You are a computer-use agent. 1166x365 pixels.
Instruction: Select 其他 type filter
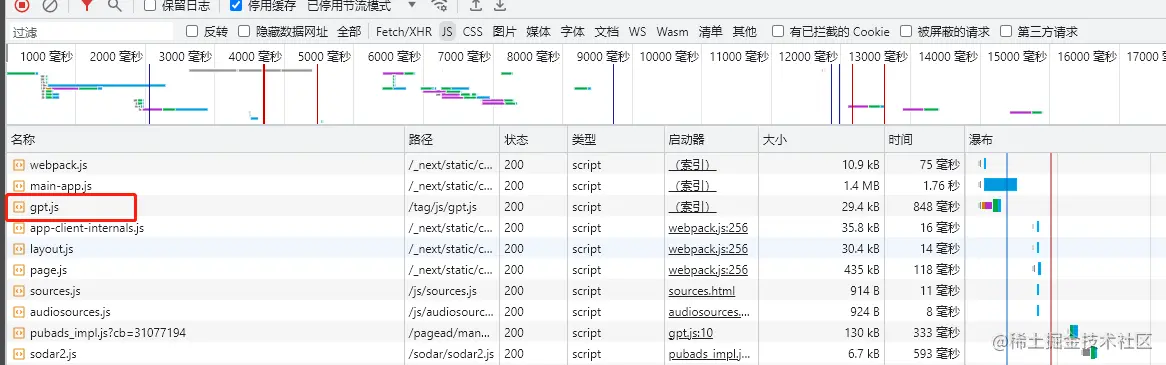coord(744,31)
